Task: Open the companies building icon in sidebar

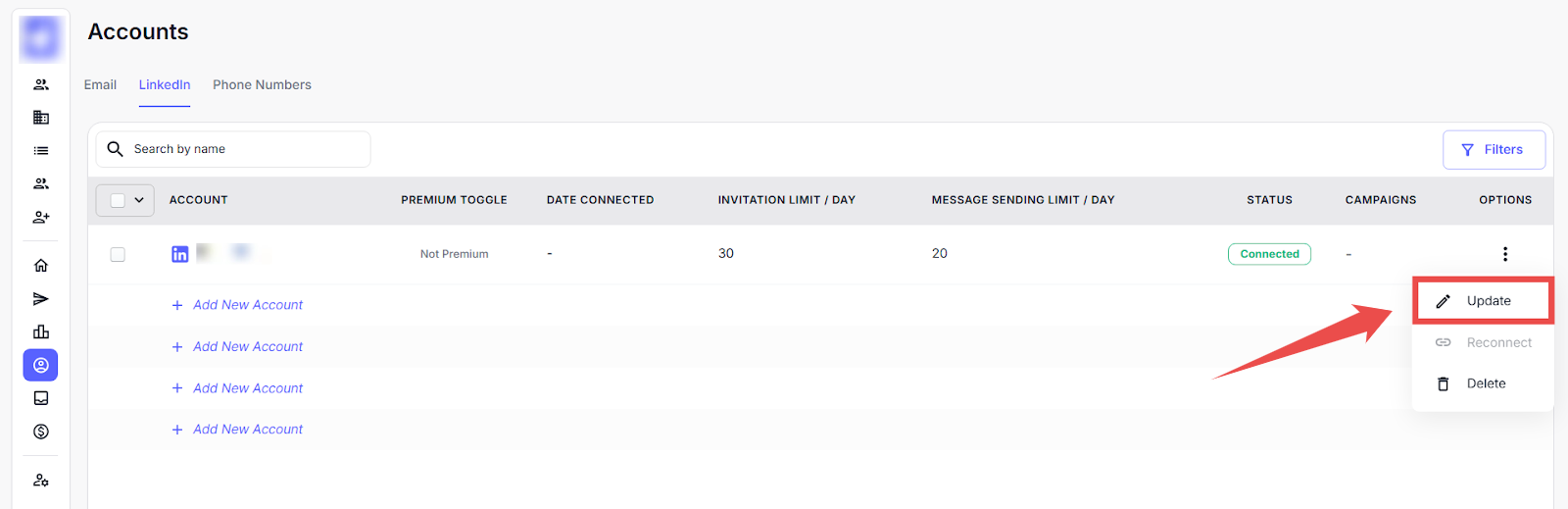Action: [x=41, y=118]
